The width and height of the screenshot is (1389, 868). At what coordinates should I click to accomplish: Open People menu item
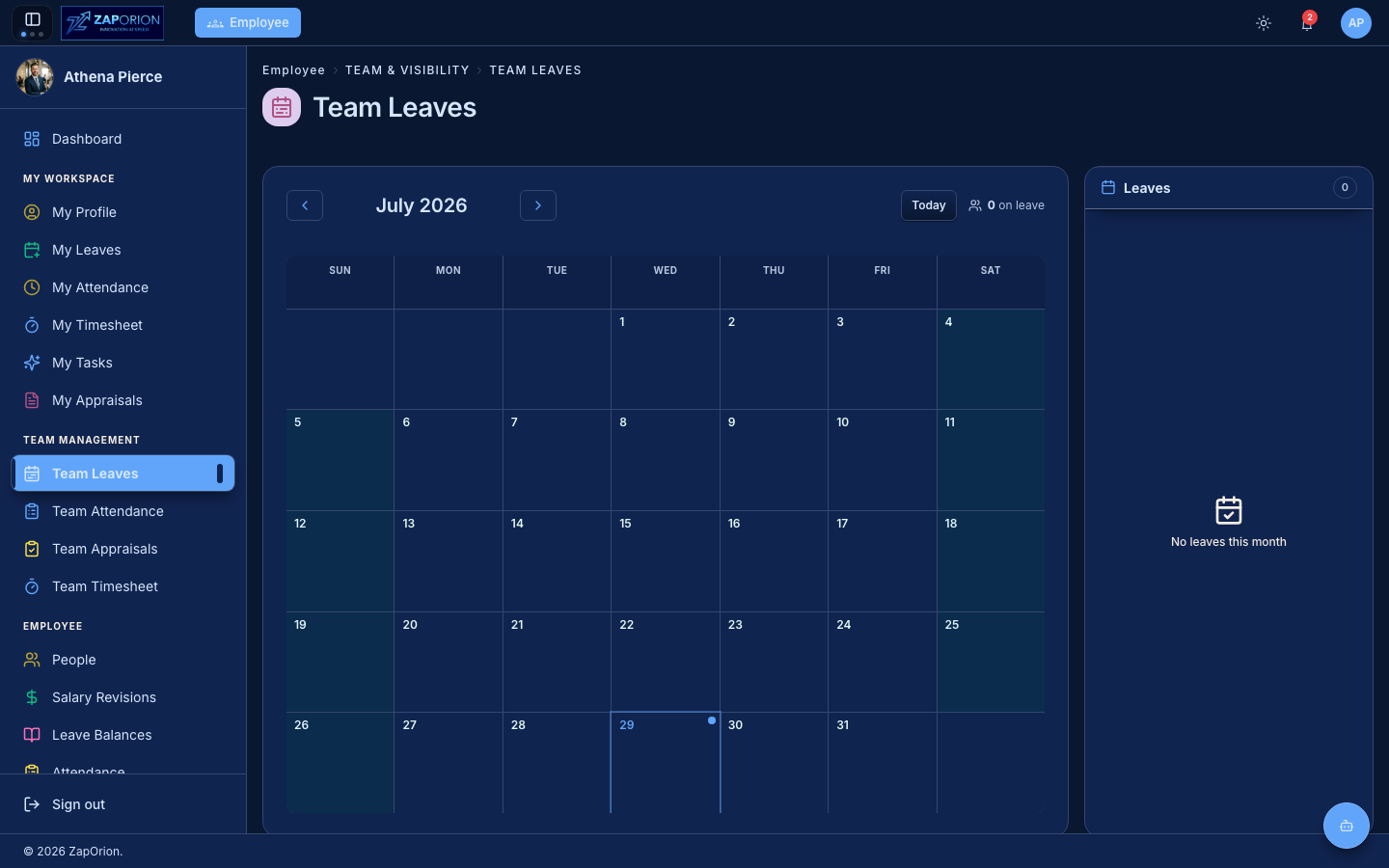(123, 660)
